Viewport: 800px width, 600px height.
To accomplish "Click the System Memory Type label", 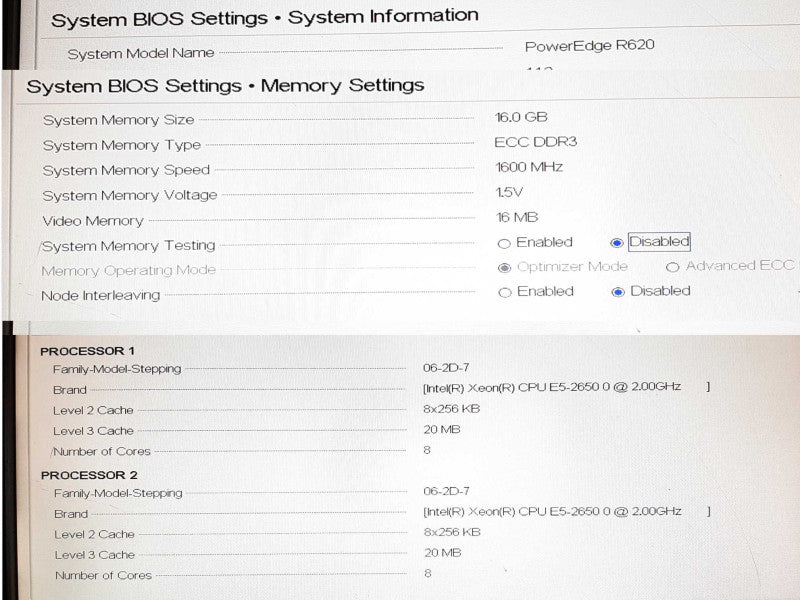I will coord(121,145).
